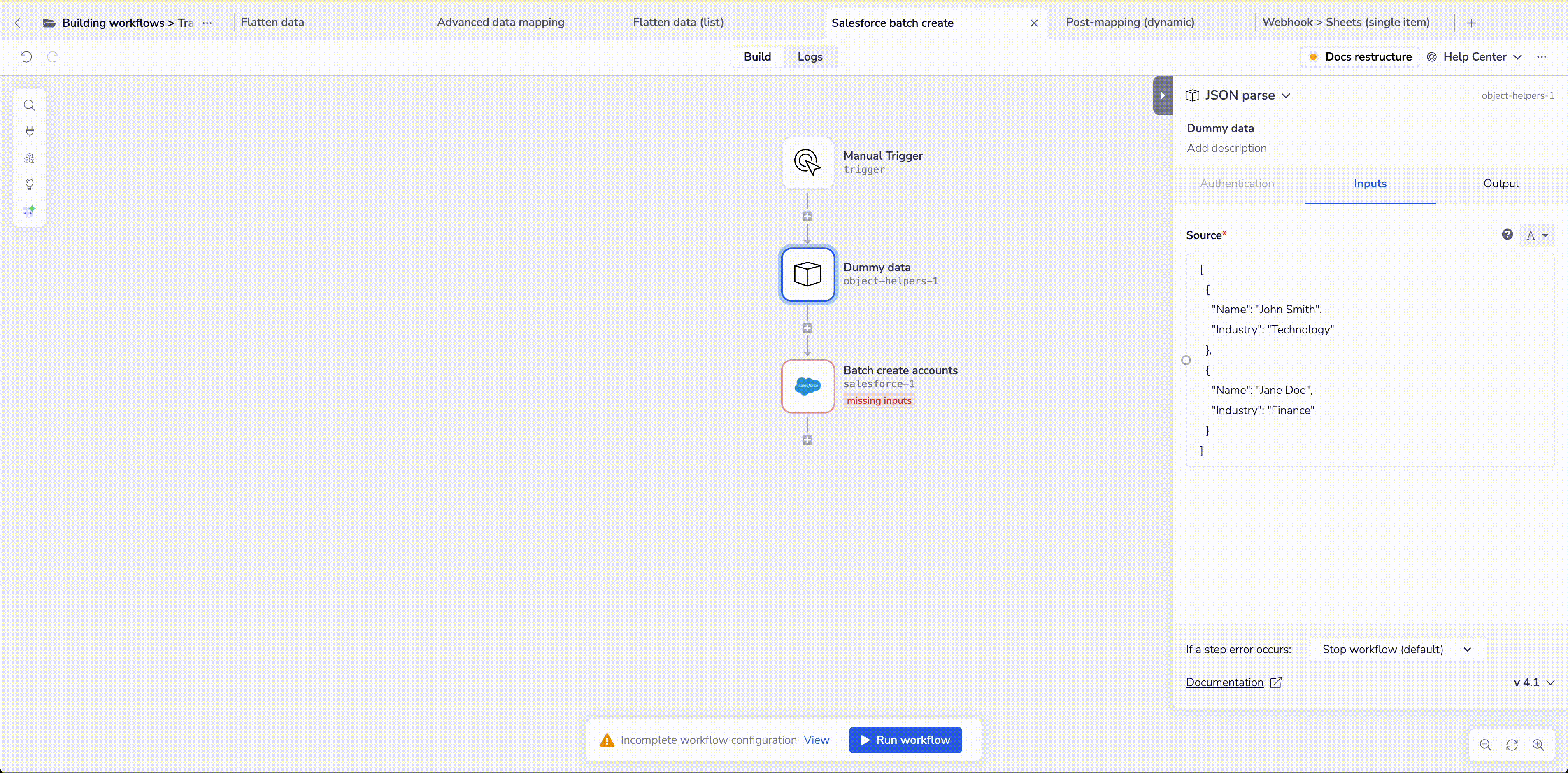This screenshot has height=773, width=1568.
Task: Open the Stop workflow error handling dropdown
Action: click(x=1397, y=650)
